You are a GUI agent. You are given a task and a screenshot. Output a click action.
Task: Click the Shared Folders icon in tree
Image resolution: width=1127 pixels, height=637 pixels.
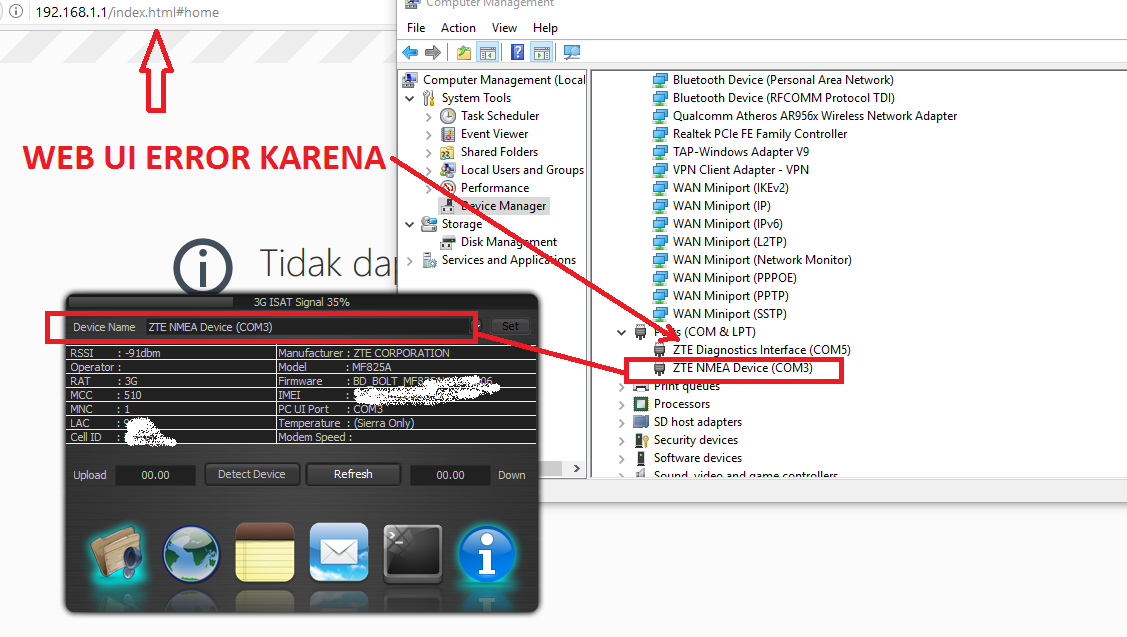(x=448, y=152)
